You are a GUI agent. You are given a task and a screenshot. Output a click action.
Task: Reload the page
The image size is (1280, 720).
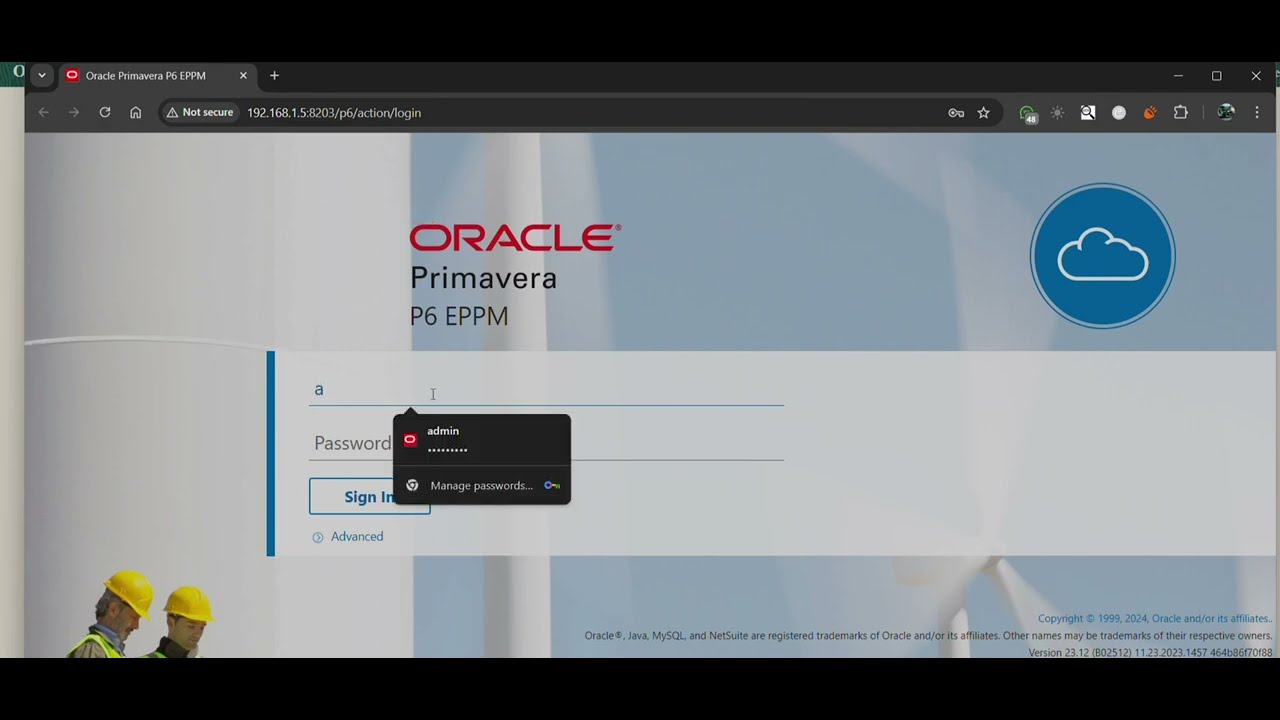click(105, 113)
